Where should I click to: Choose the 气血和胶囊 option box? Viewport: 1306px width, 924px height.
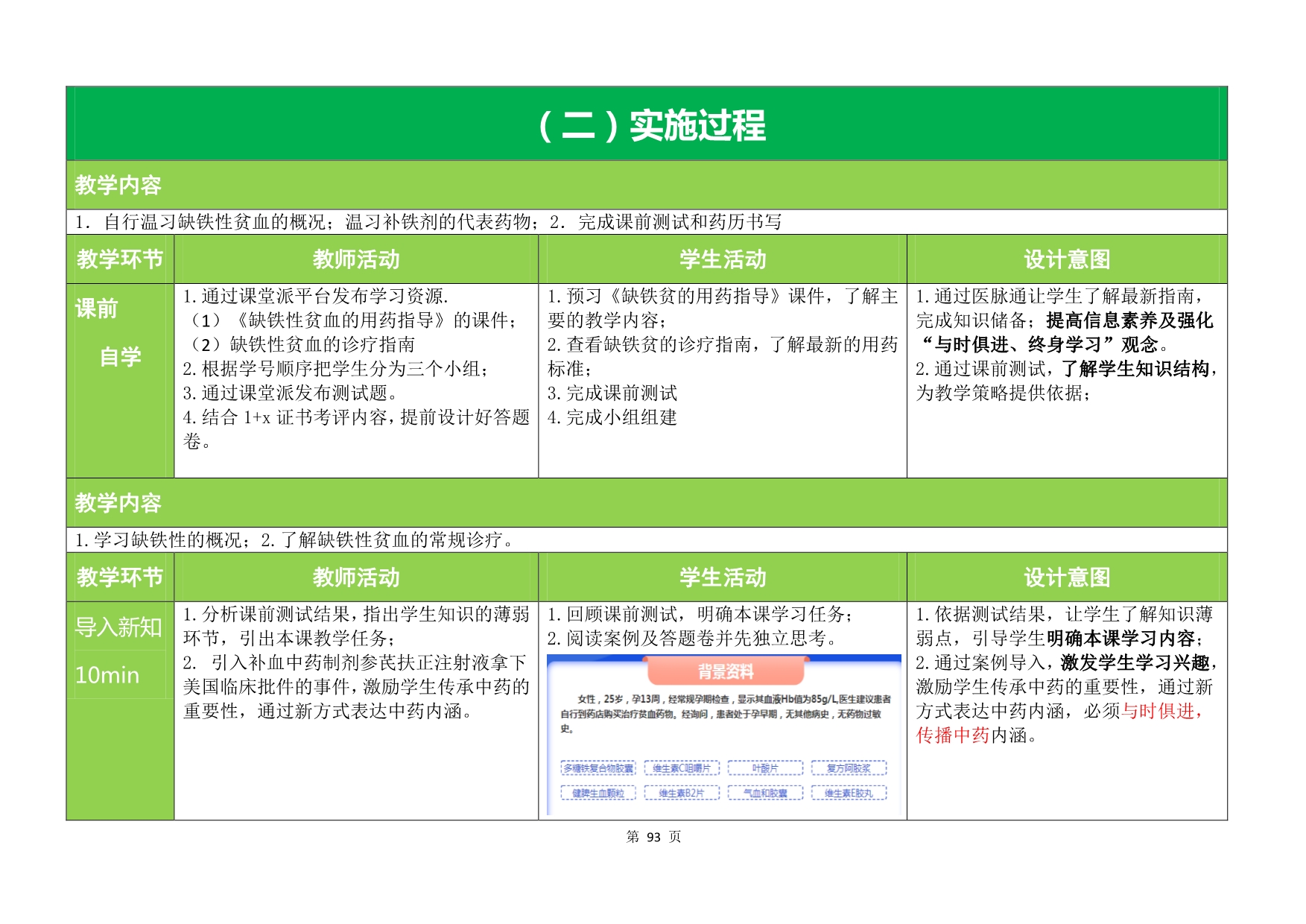(765, 793)
